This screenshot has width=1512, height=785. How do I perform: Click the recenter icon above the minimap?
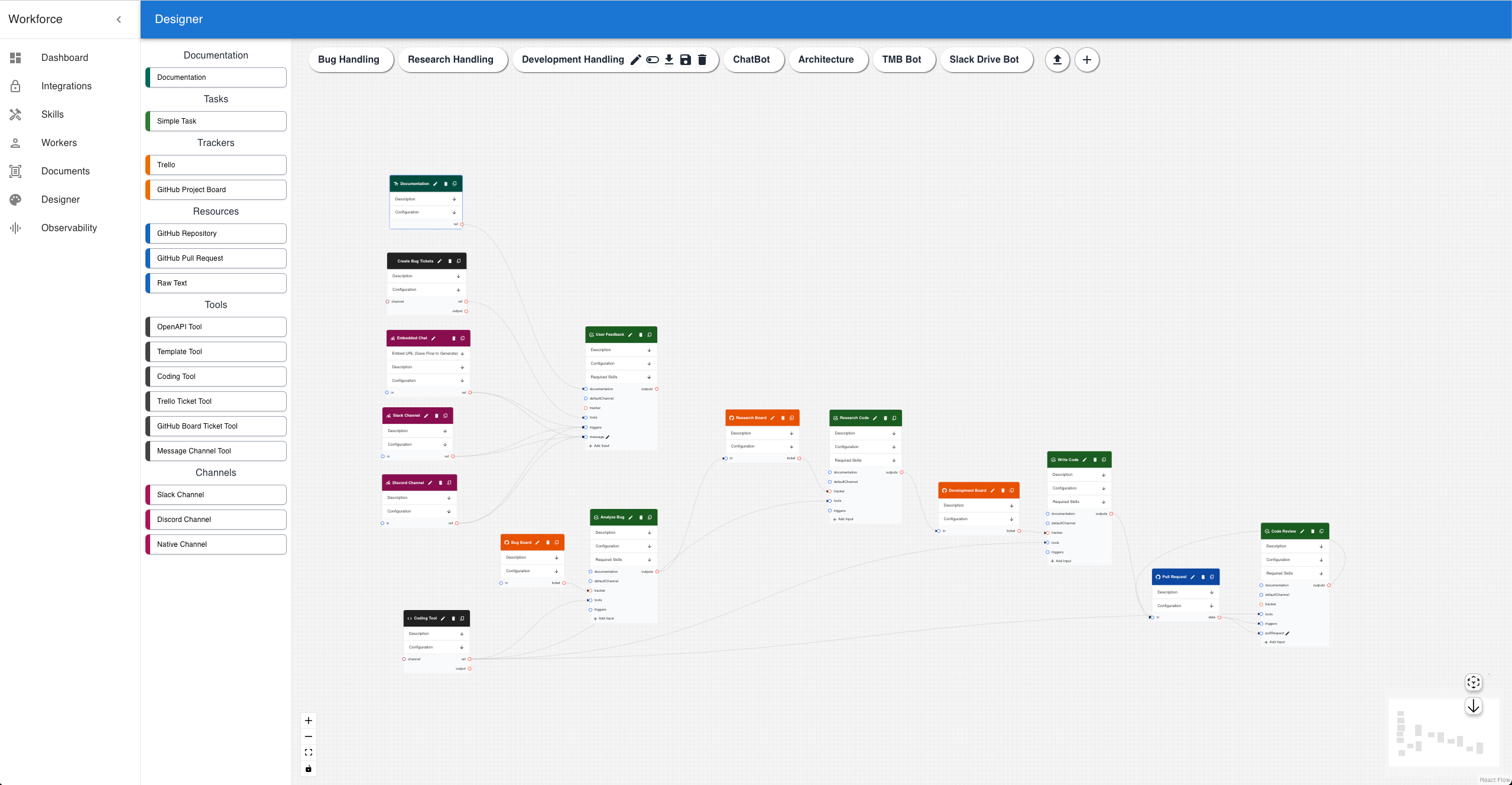(1473, 682)
